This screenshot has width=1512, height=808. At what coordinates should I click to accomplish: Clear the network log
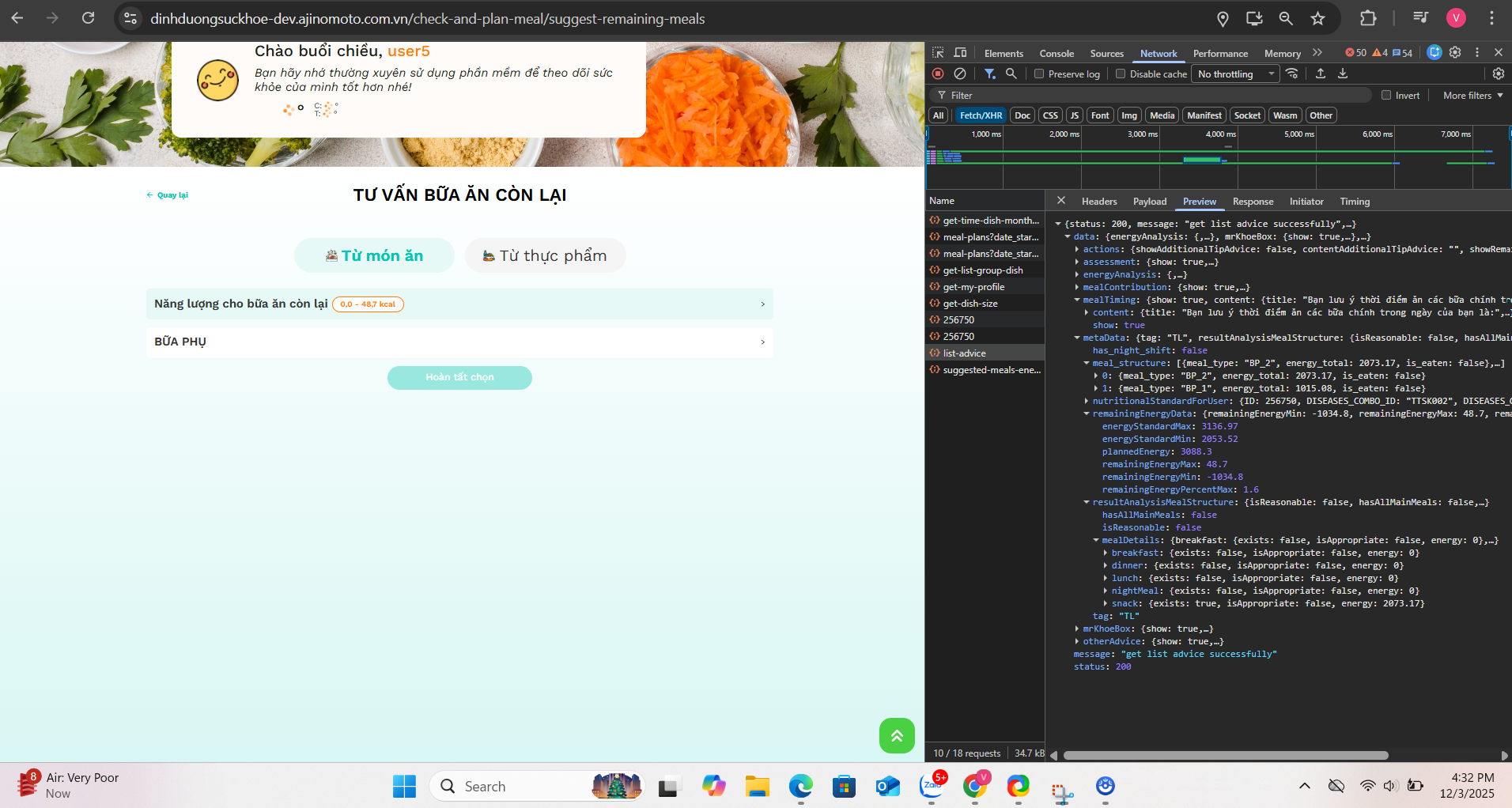click(960, 74)
